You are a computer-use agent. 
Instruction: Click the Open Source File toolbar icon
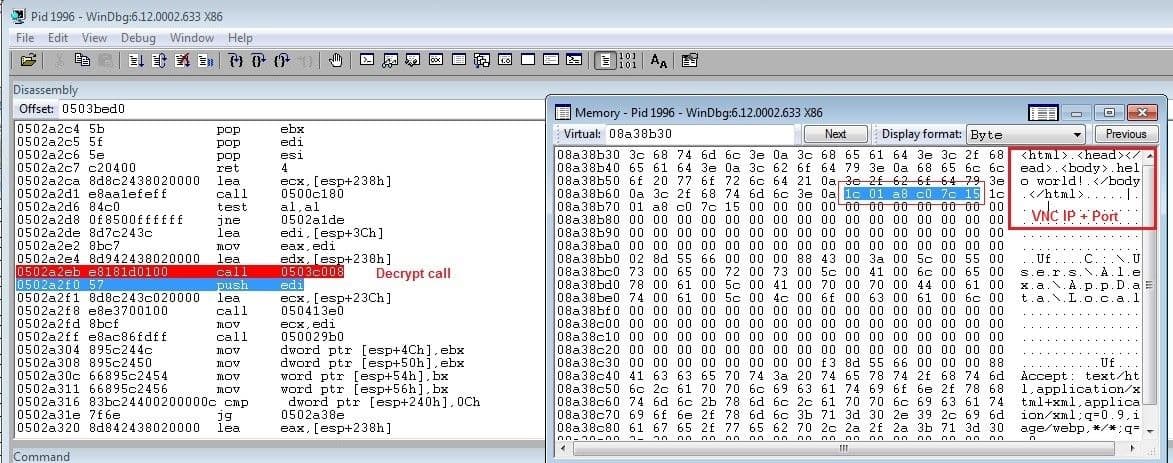point(27,60)
